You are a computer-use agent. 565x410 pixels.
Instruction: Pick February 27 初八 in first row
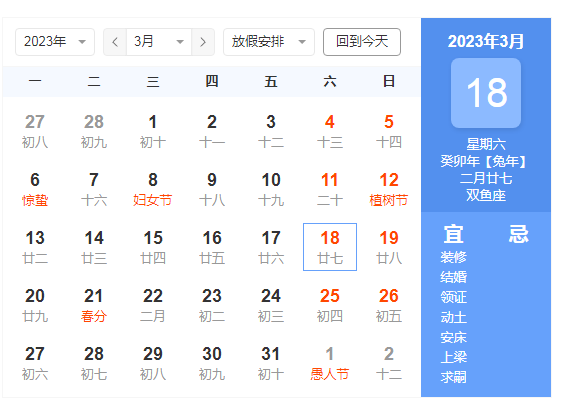tap(35, 131)
